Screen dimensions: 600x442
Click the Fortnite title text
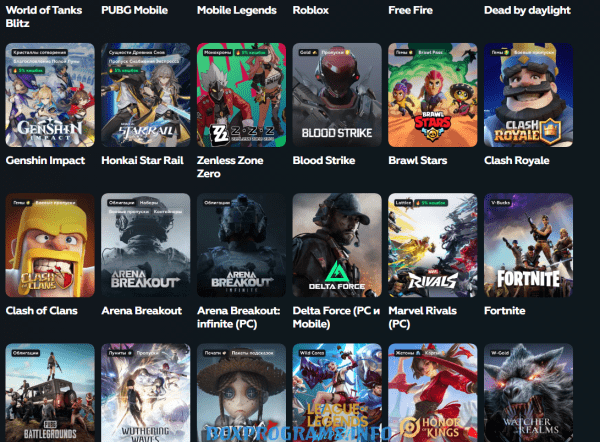pos(504,311)
